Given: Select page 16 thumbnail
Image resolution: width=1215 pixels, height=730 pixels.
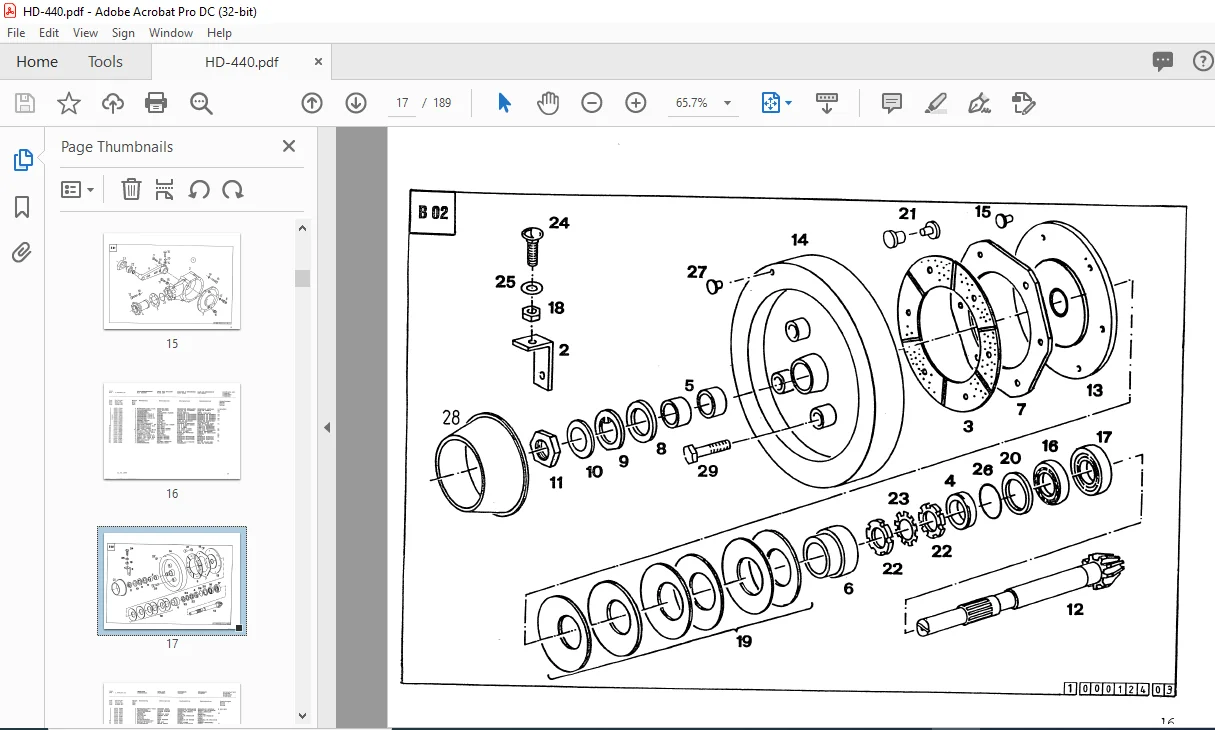Looking at the screenshot, I should tap(172, 432).
